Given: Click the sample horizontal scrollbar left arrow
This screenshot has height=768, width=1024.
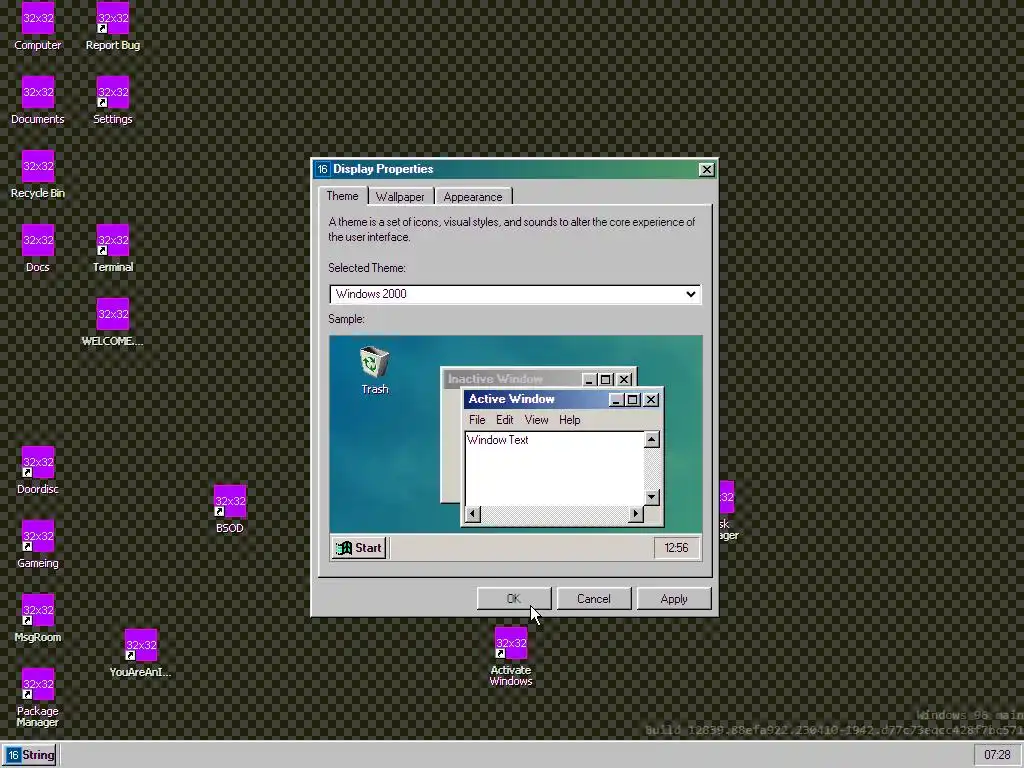Looking at the screenshot, I should point(473,514).
